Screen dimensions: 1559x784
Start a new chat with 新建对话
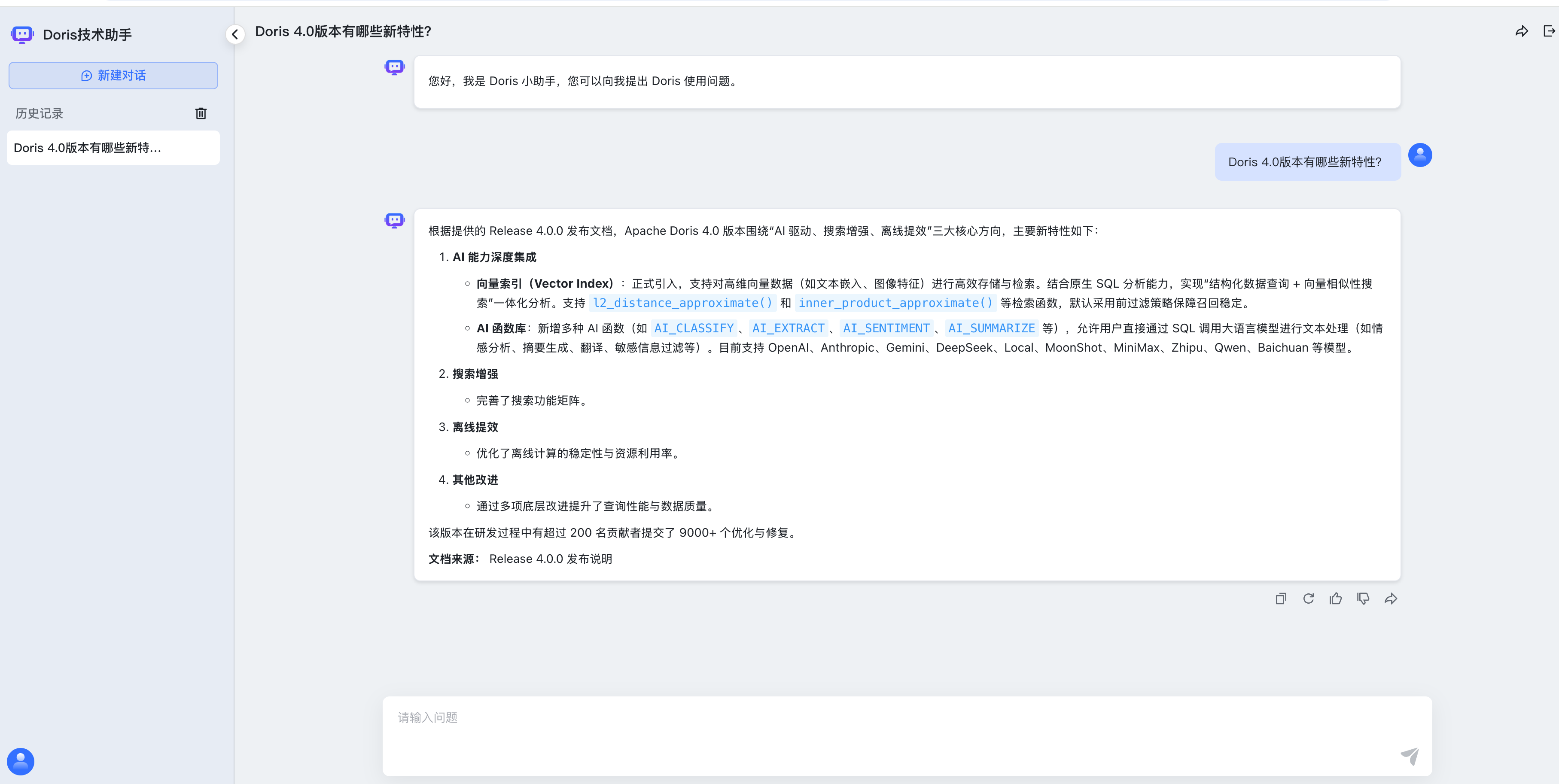pyautogui.click(x=113, y=76)
